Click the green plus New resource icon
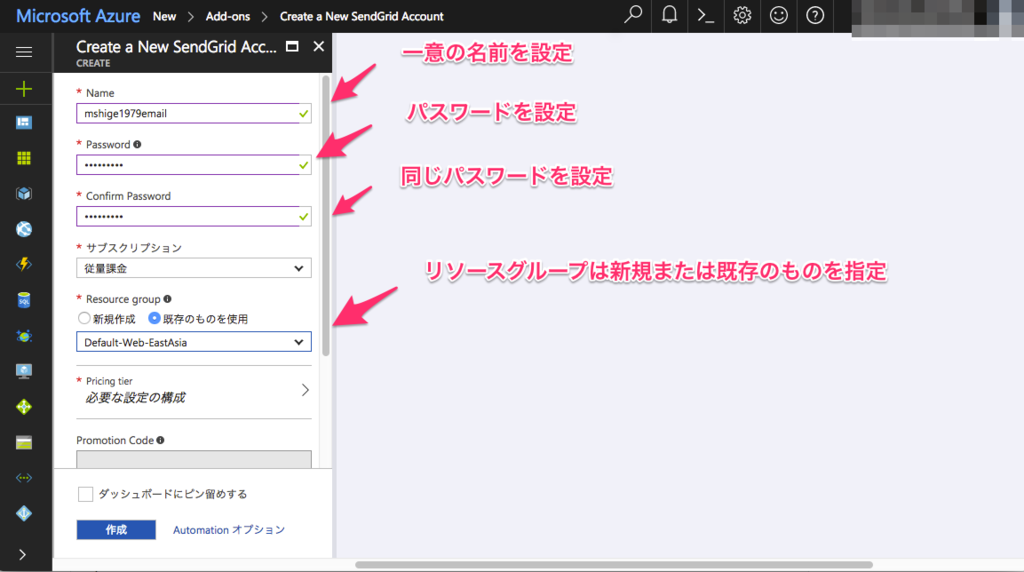Viewport: 1024px width, 572px height. pyautogui.click(x=24, y=89)
